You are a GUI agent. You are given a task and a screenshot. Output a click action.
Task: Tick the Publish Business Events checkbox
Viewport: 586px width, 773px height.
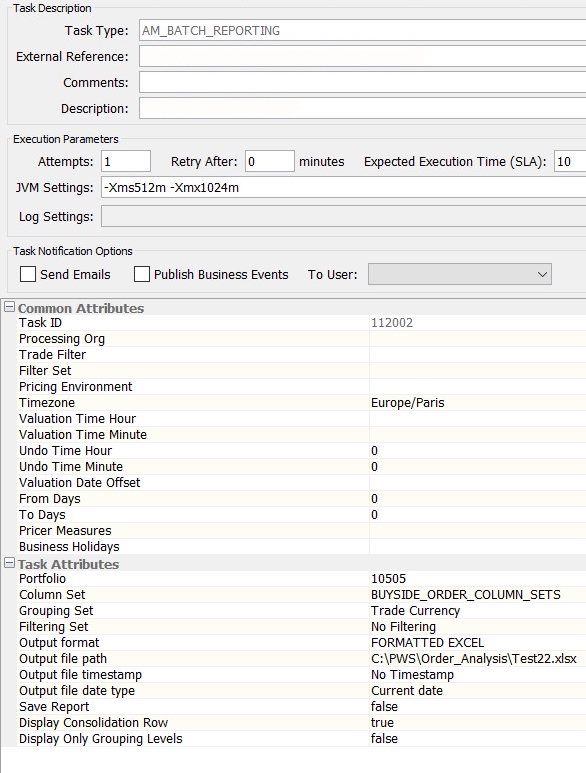point(141,274)
